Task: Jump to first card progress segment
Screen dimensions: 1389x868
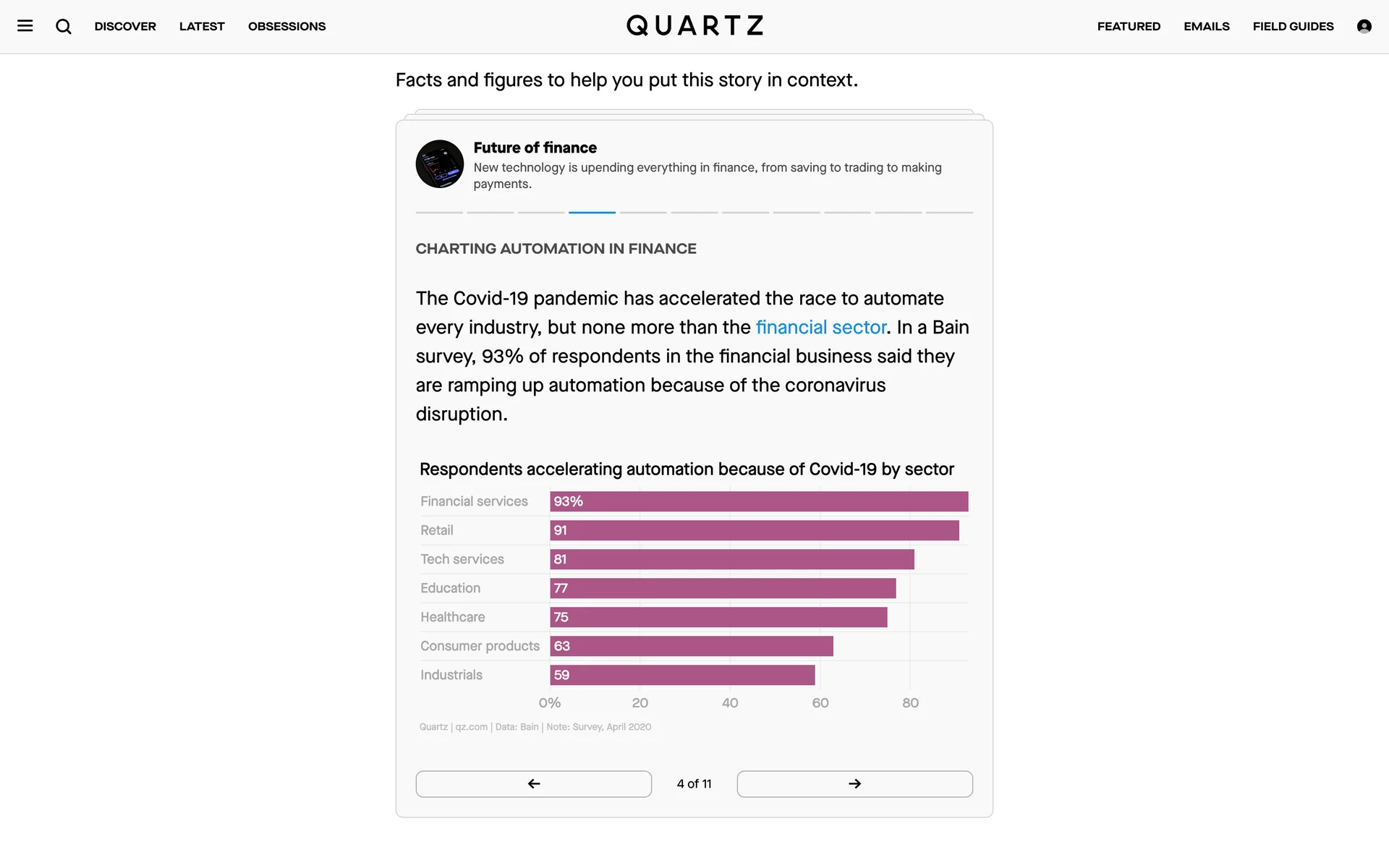Action: click(439, 212)
